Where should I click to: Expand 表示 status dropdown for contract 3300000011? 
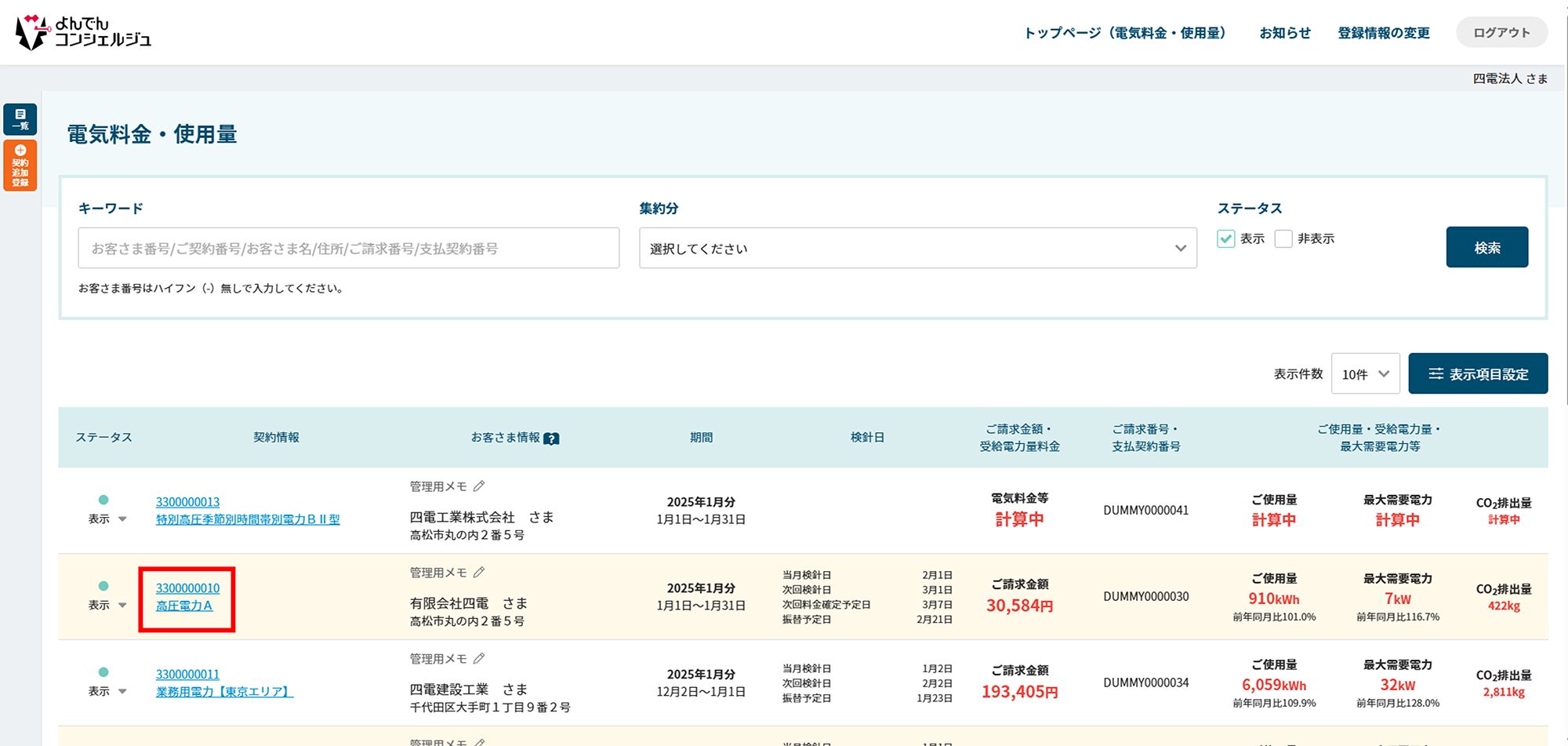pyautogui.click(x=122, y=692)
